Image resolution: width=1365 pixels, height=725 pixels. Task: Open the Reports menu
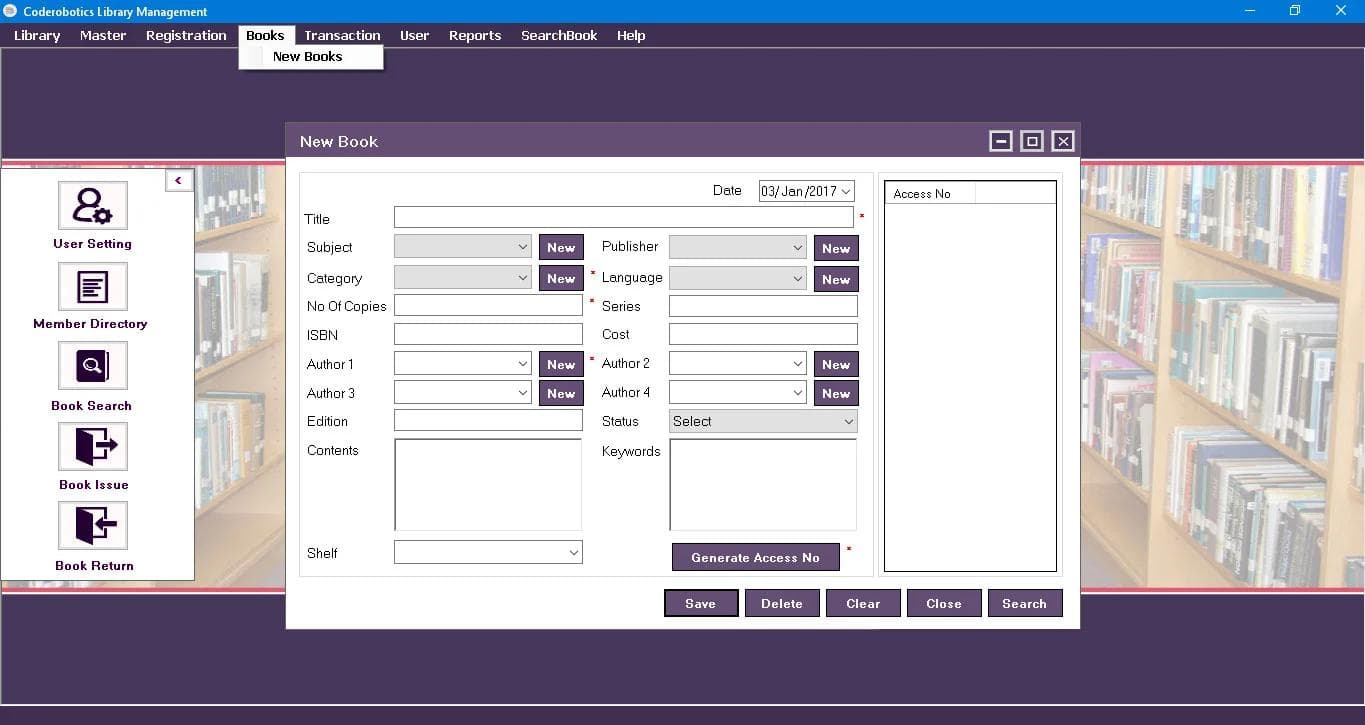(x=474, y=35)
